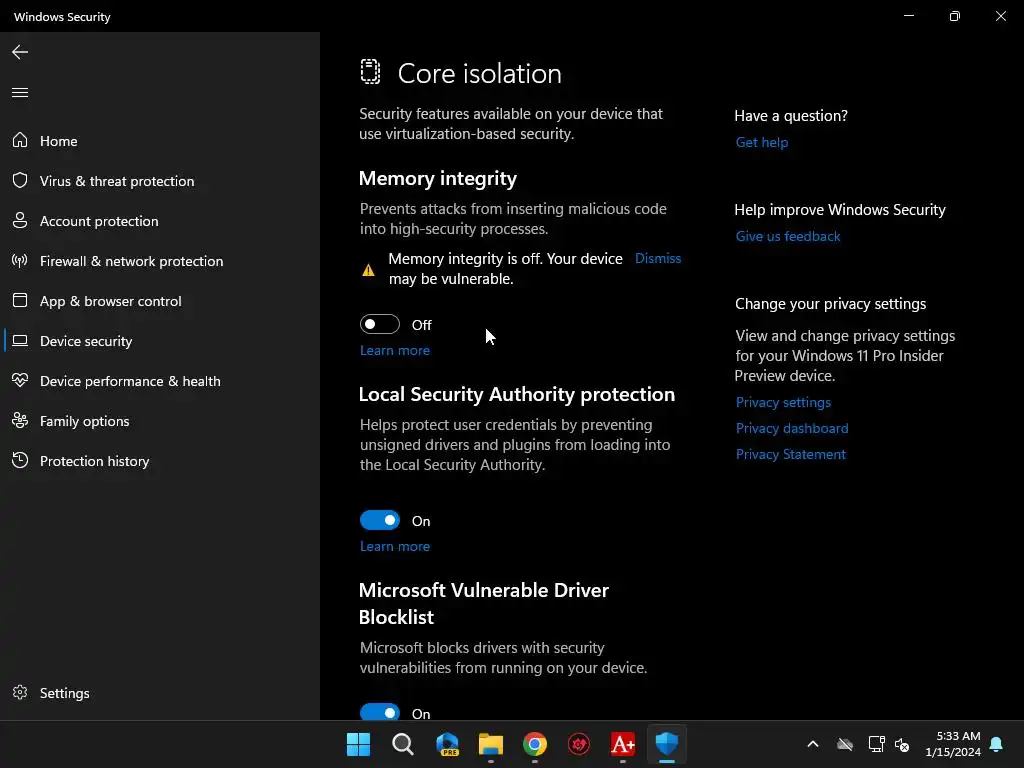Click the Account protection person icon
The image size is (1024, 768).
(20, 221)
